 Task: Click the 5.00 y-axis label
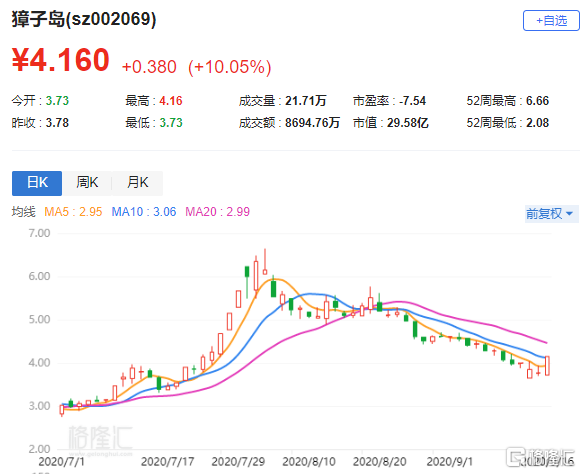click(39, 319)
